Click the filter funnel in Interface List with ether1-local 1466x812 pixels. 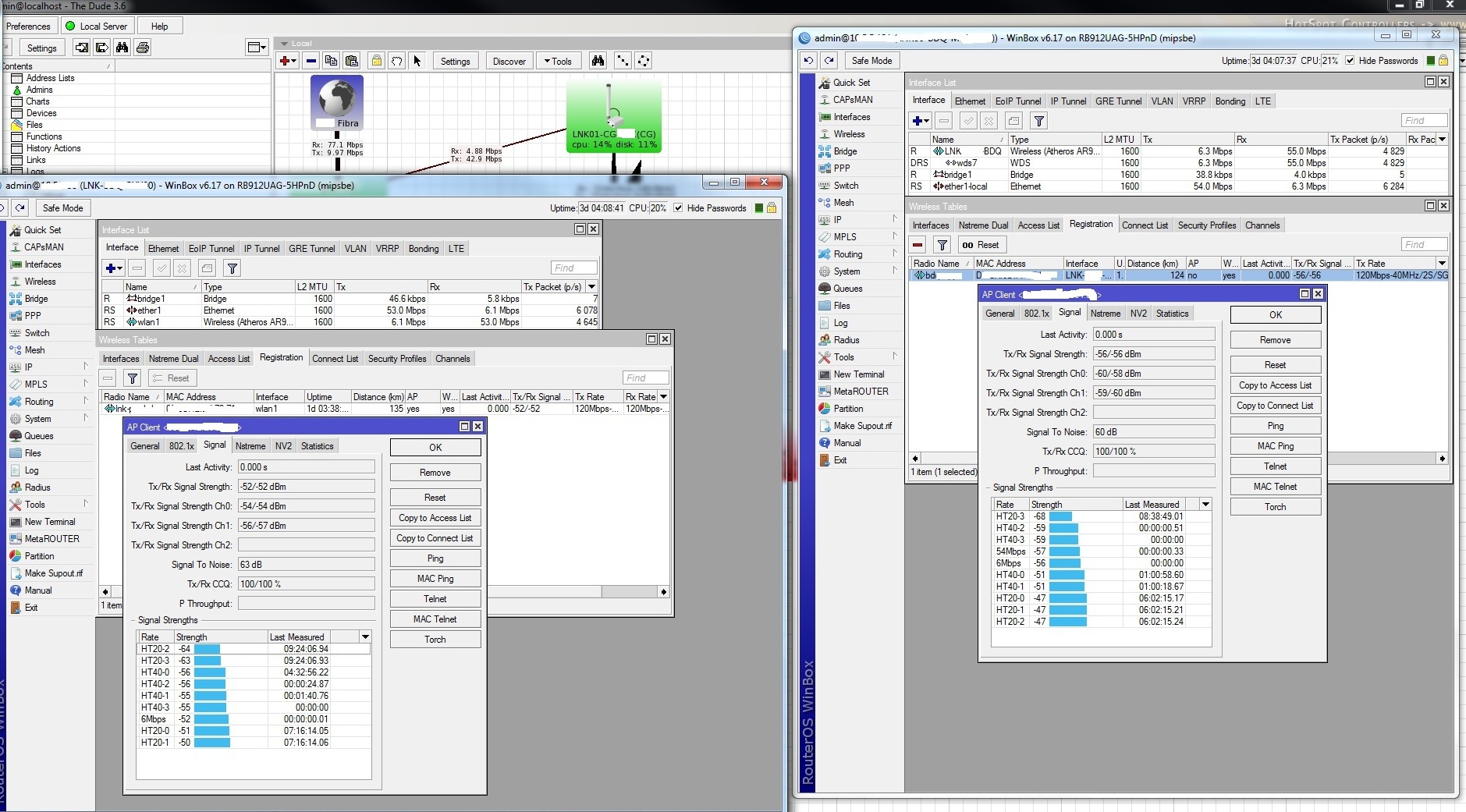(1039, 121)
